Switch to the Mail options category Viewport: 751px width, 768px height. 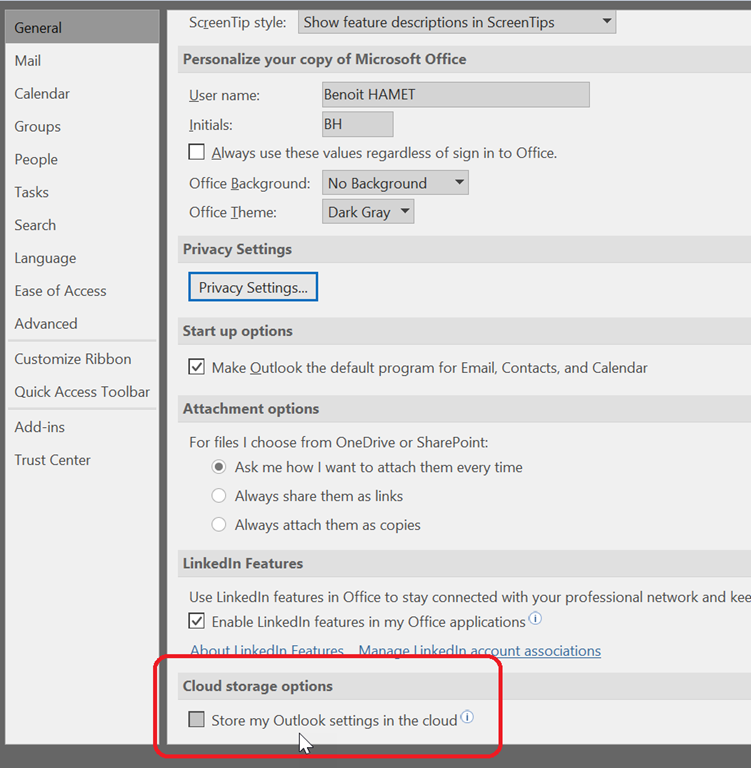point(28,61)
